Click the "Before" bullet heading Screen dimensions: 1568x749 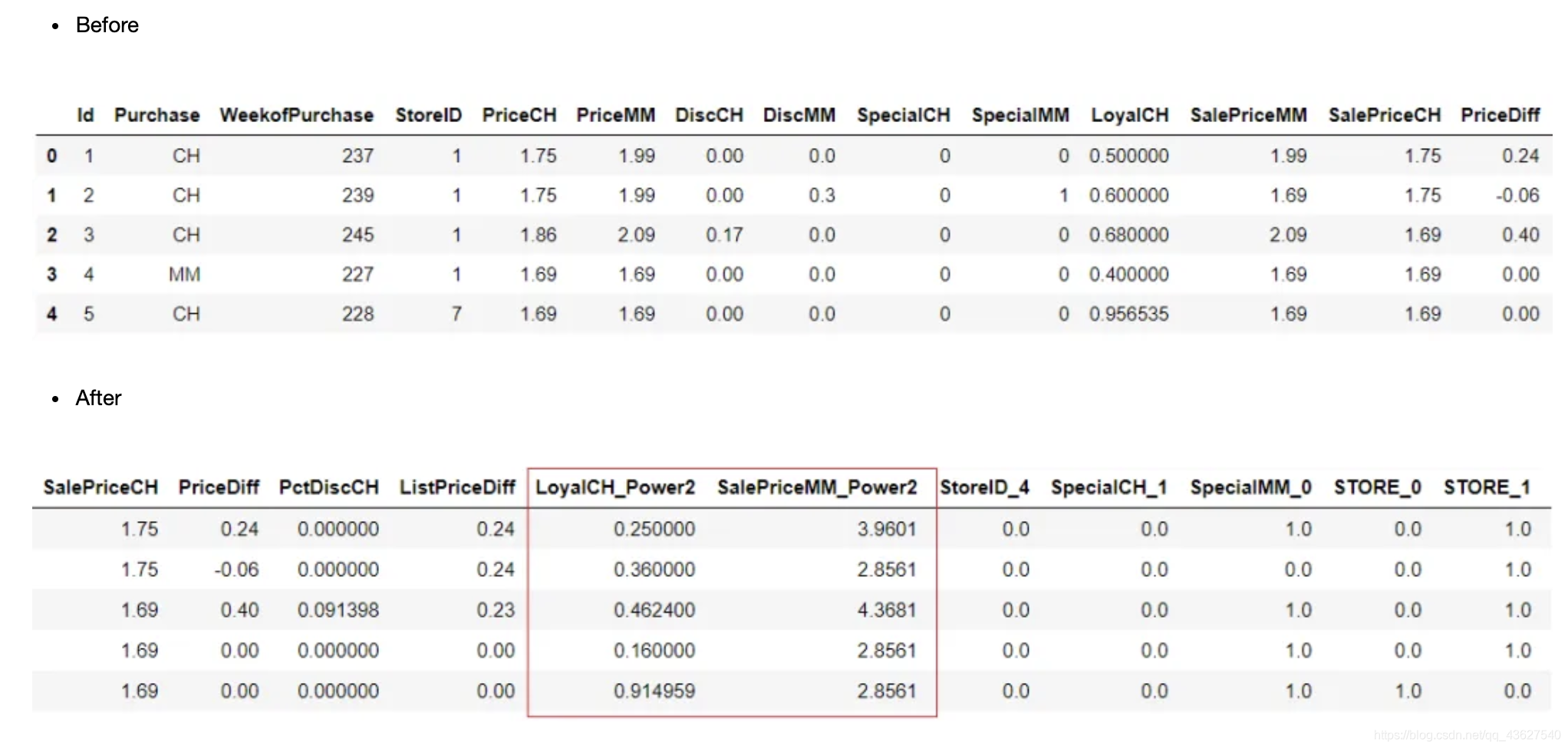click(107, 25)
